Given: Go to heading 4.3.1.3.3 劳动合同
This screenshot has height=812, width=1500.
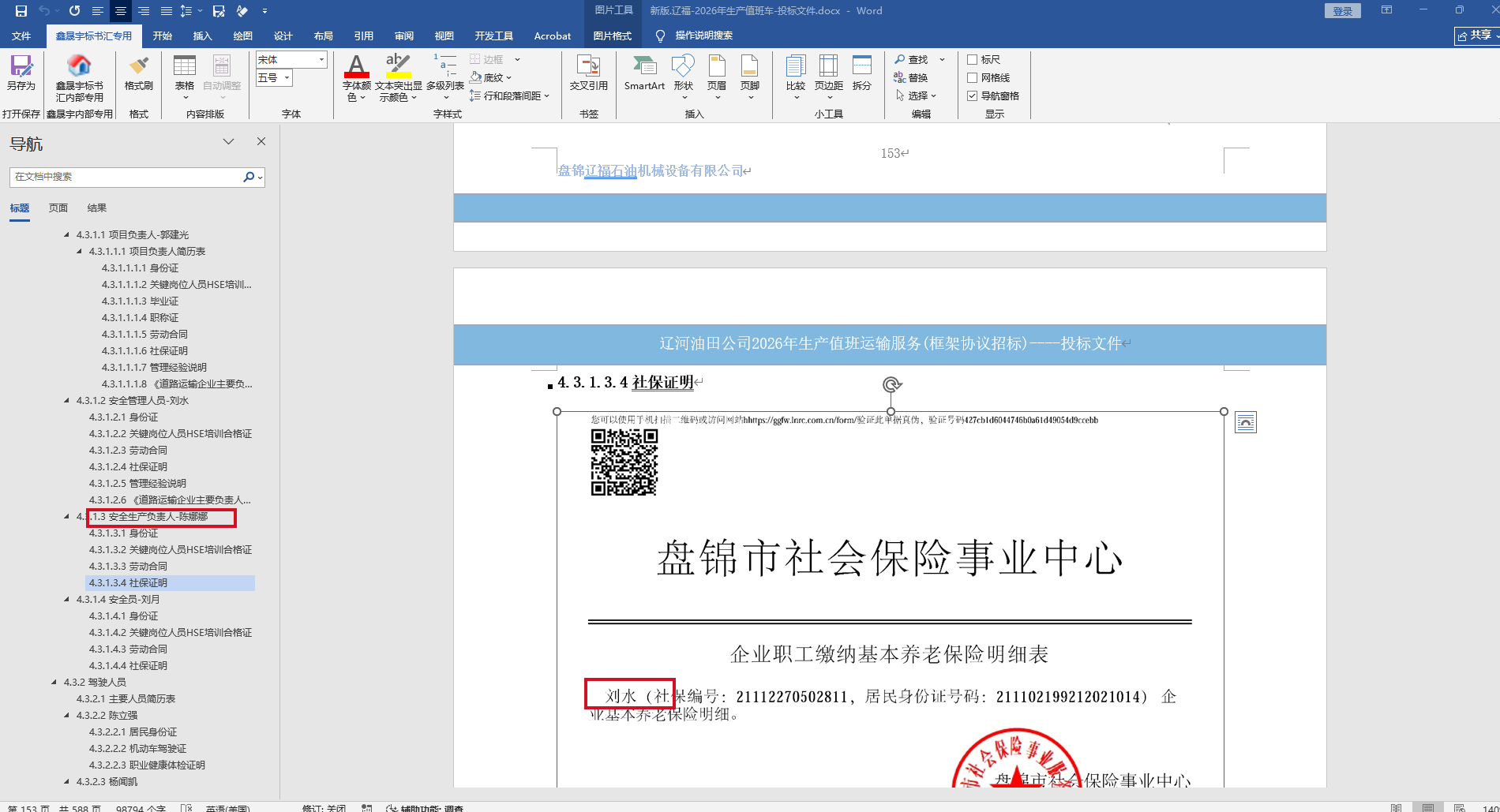Looking at the screenshot, I should pyautogui.click(x=128, y=567).
